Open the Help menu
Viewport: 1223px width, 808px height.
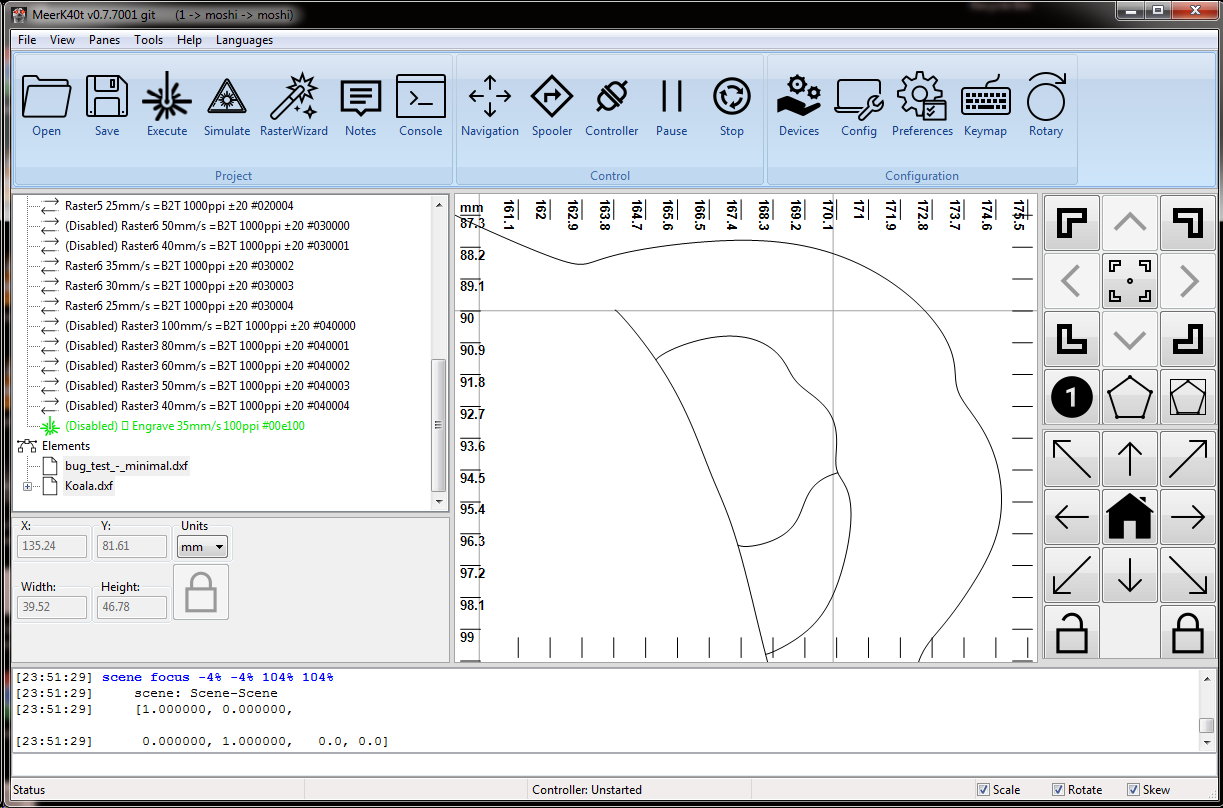point(189,40)
